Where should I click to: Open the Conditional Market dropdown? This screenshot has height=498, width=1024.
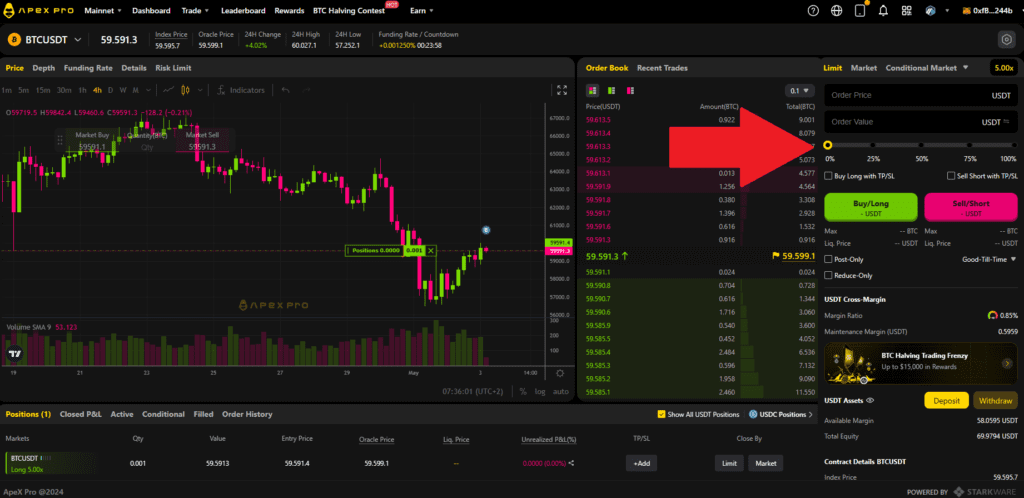[927, 68]
